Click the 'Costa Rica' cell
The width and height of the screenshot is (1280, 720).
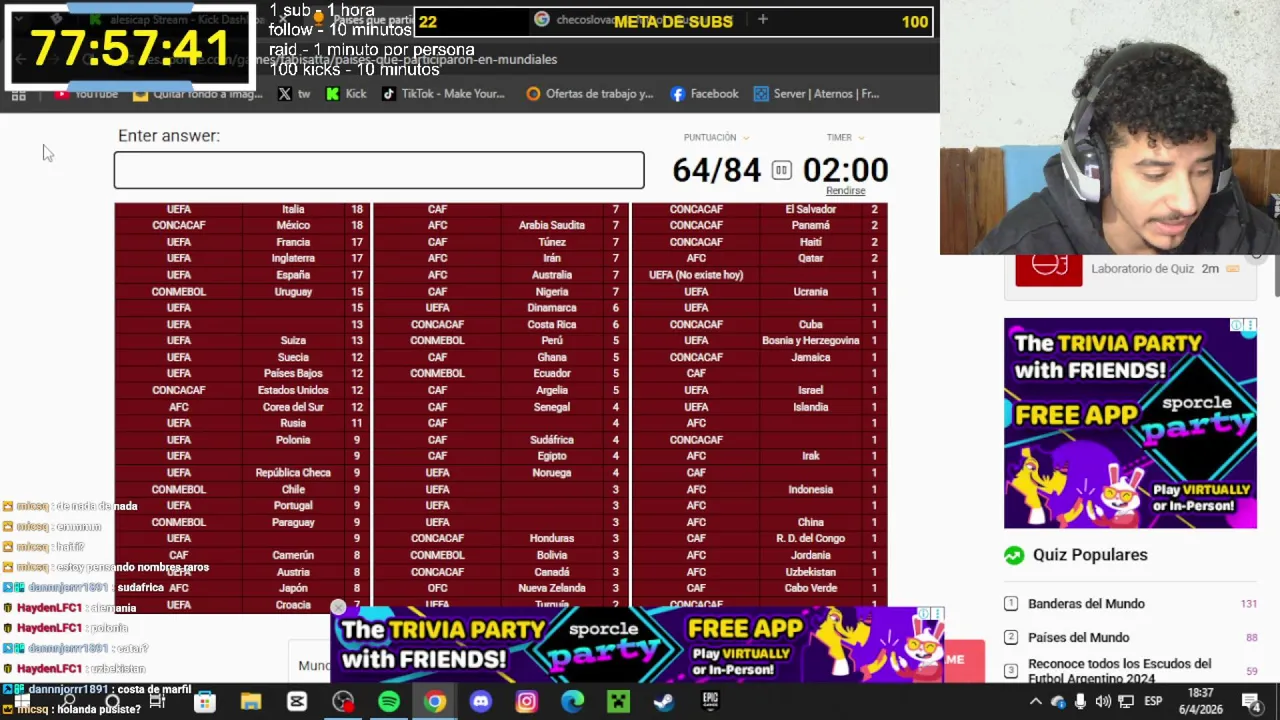(552, 325)
